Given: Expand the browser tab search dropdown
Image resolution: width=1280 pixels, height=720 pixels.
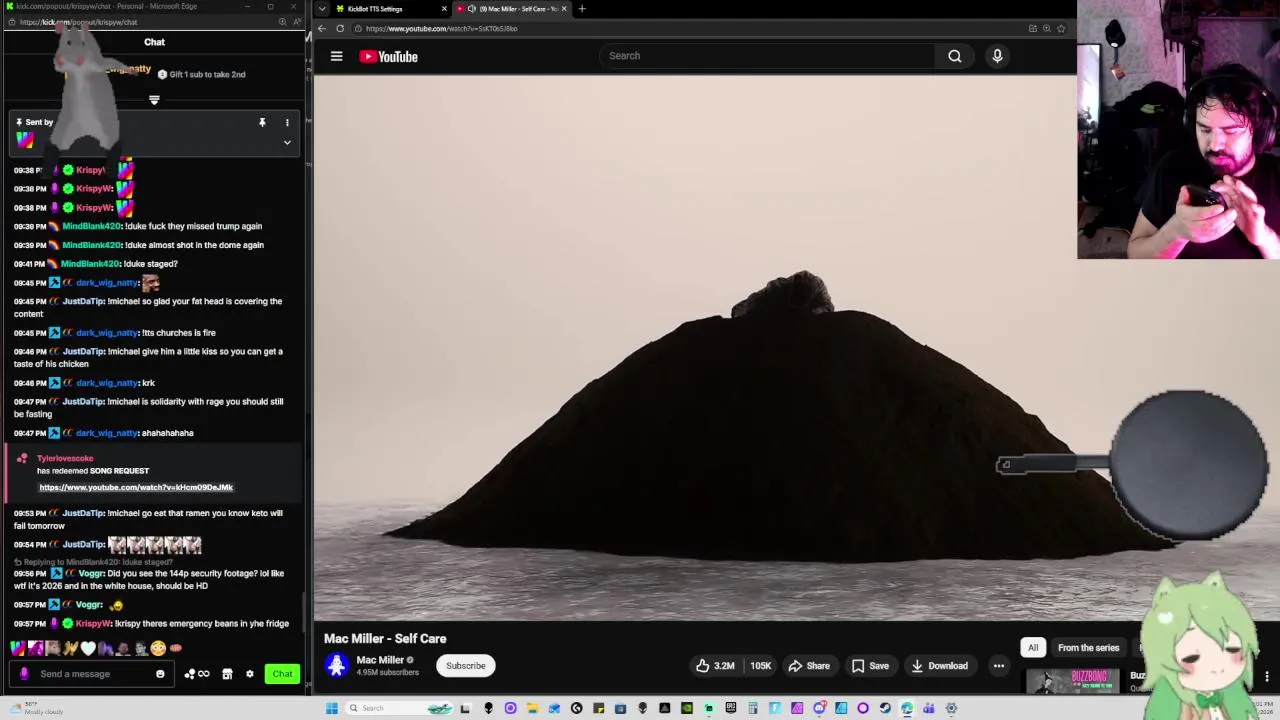Looking at the screenshot, I should [321, 8].
